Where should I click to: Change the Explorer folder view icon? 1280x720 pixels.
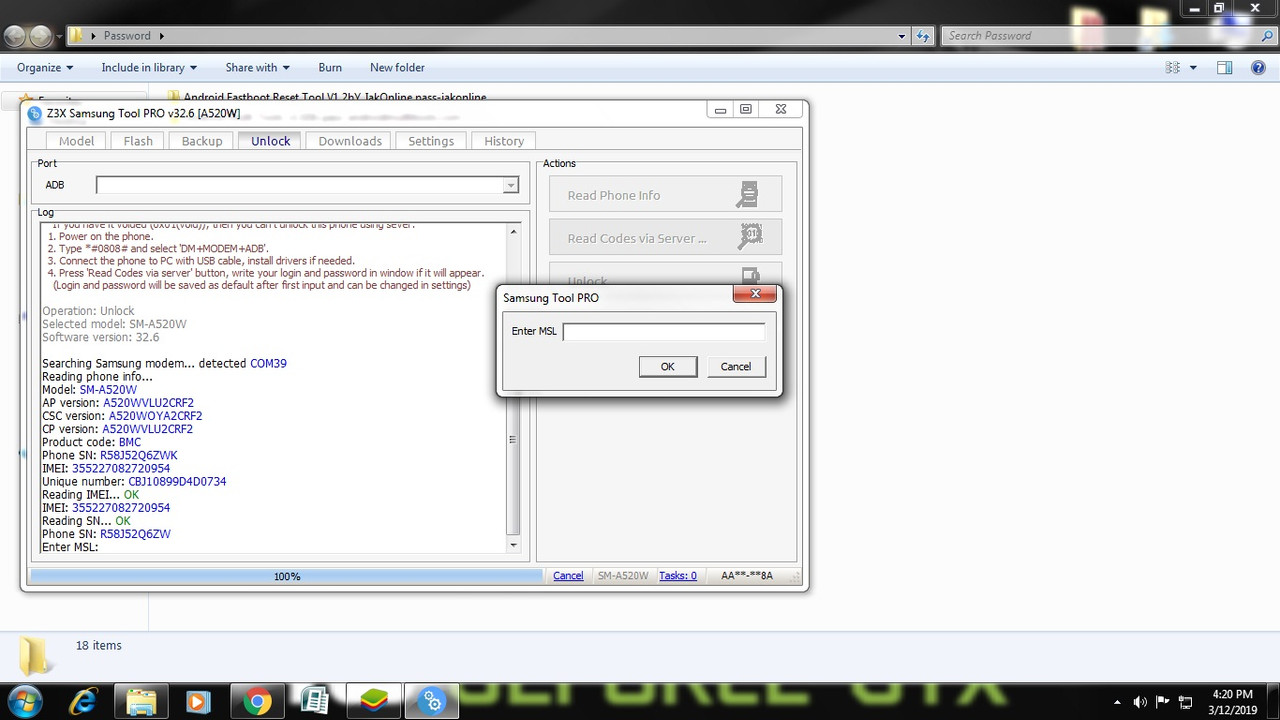tap(1173, 68)
